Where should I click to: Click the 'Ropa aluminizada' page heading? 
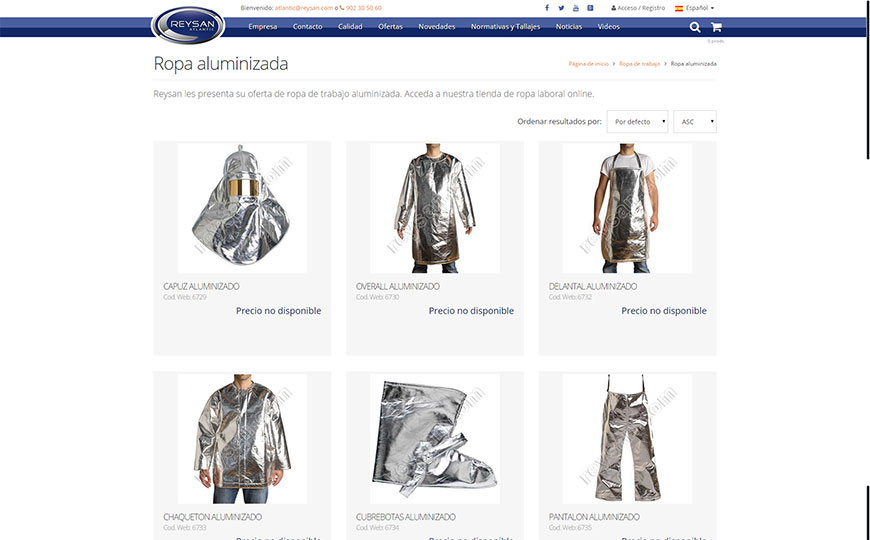pyautogui.click(x=221, y=63)
